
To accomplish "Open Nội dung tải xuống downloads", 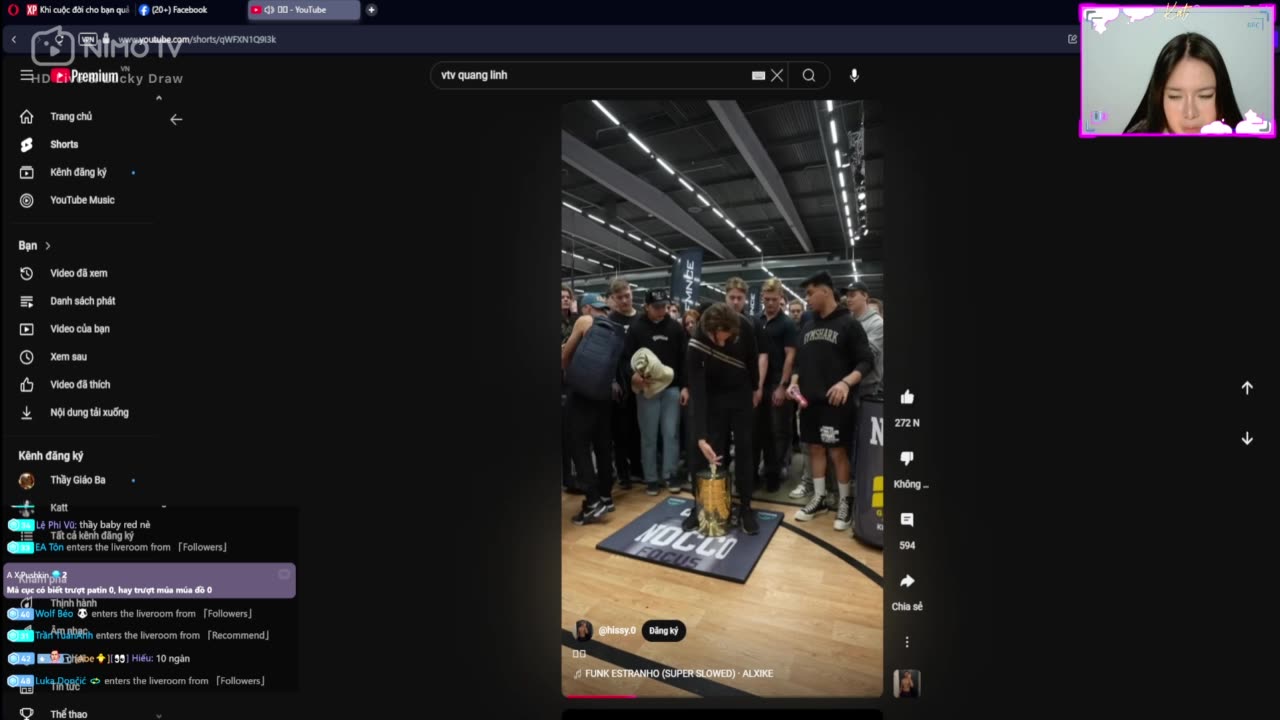I will pos(89,413).
